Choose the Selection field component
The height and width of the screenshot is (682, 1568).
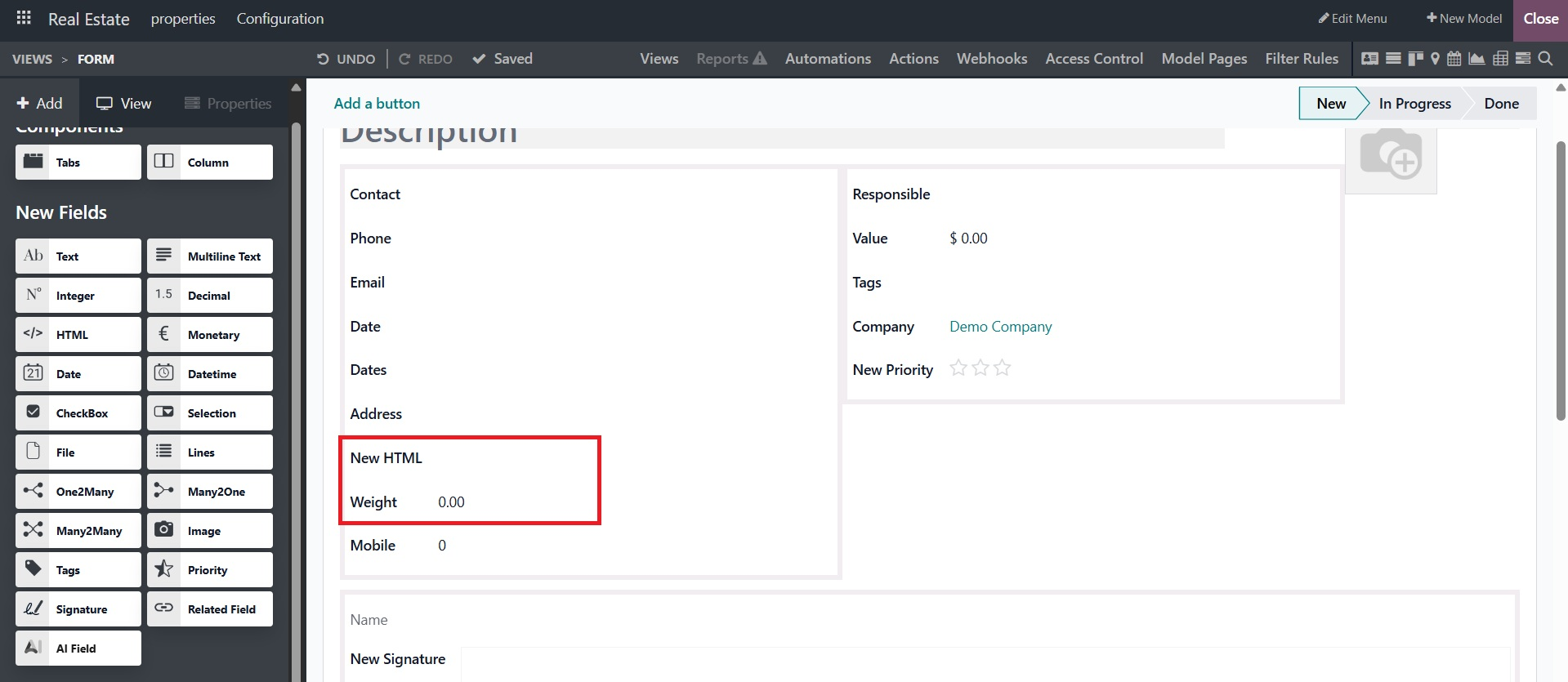[210, 413]
